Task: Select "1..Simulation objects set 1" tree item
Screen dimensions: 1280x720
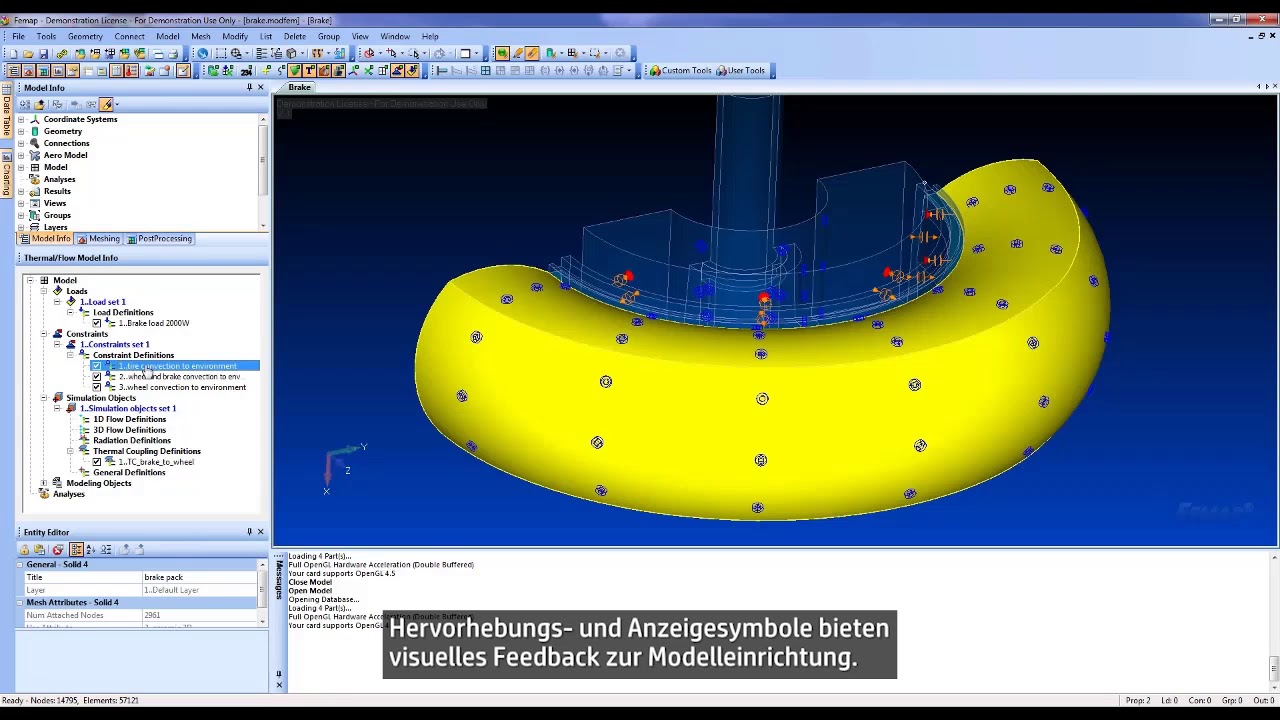Action: pos(128,408)
